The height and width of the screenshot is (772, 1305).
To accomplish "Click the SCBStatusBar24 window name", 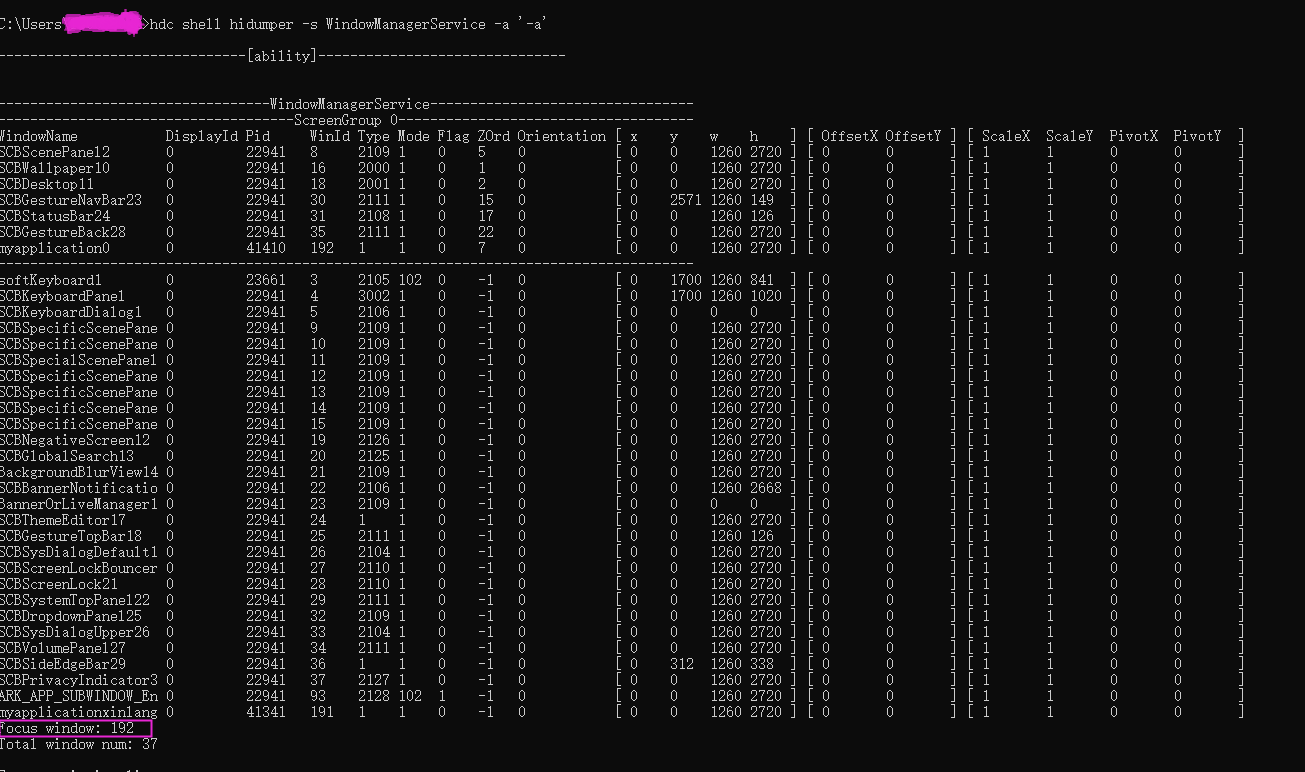I will pyautogui.click(x=55, y=216).
